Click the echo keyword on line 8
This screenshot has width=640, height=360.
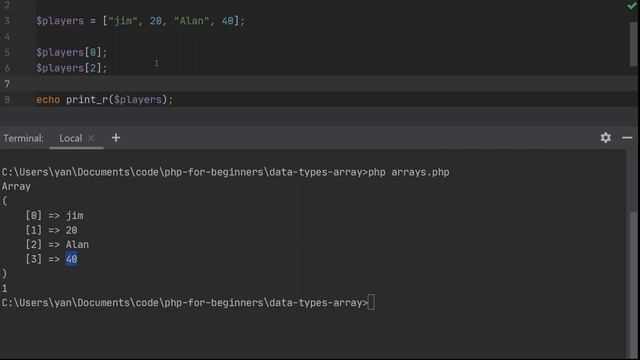point(48,100)
